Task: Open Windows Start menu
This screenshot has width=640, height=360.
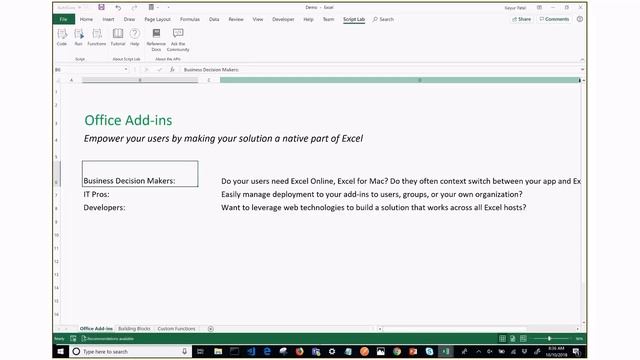Action: [60, 351]
